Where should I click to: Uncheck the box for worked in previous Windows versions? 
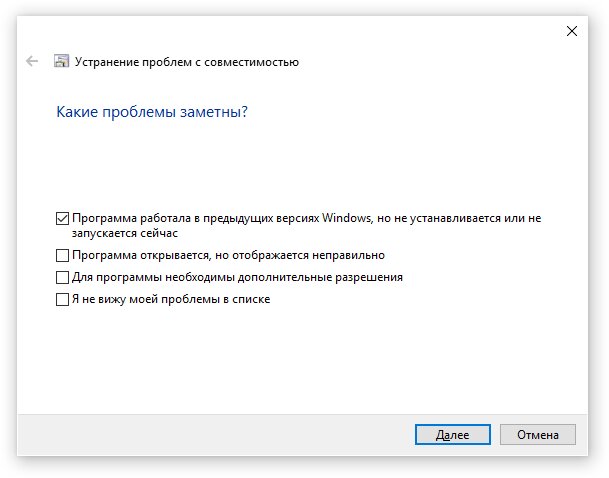62,218
